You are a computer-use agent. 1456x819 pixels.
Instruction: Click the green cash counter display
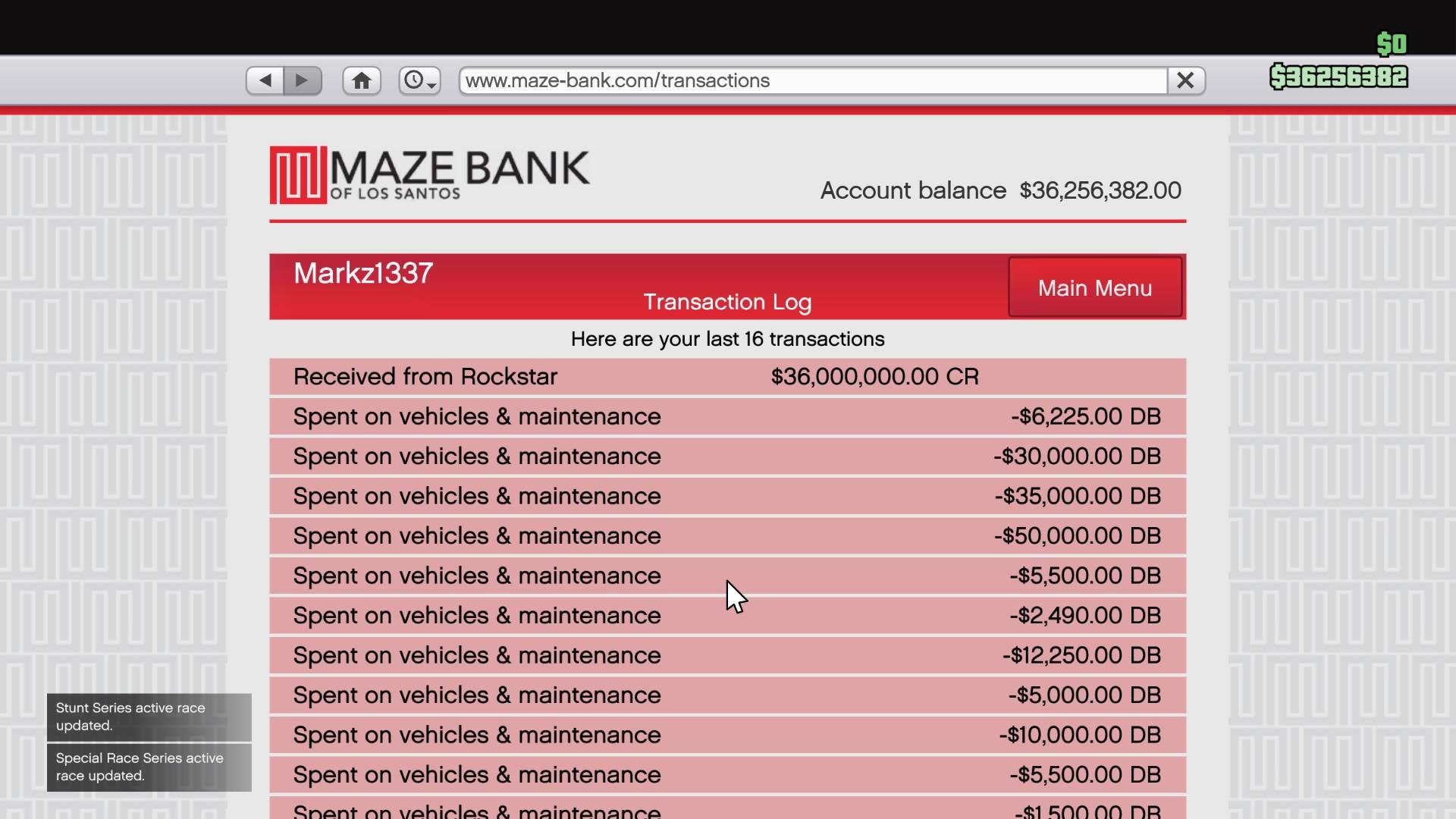pyautogui.click(x=1338, y=75)
